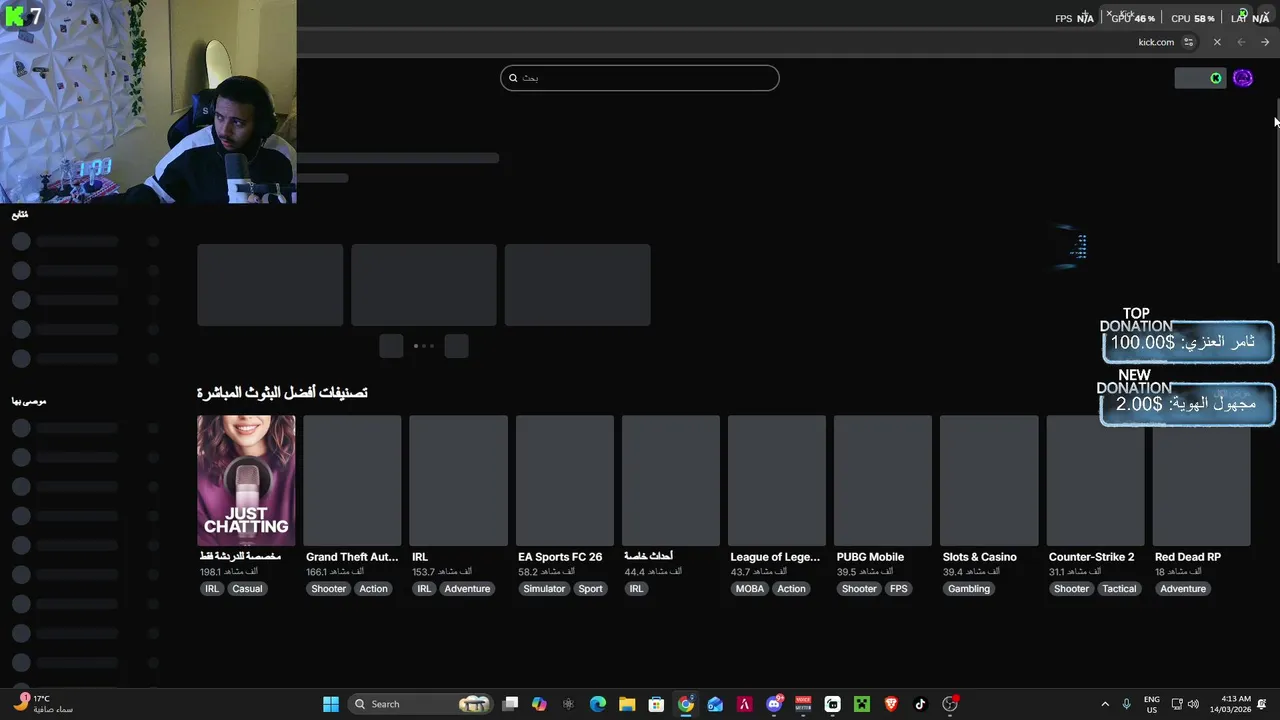Click the Kick search field
The image size is (1280, 720).
pos(640,78)
